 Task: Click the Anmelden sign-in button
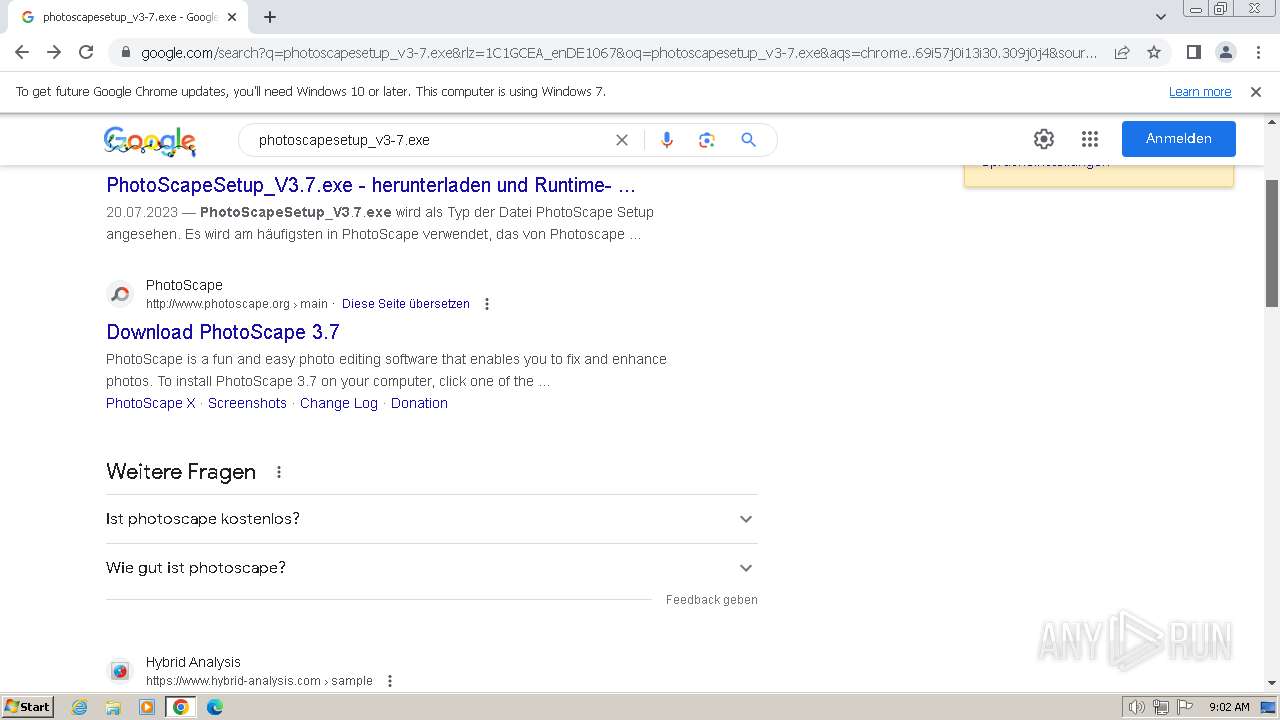[x=1179, y=139]
